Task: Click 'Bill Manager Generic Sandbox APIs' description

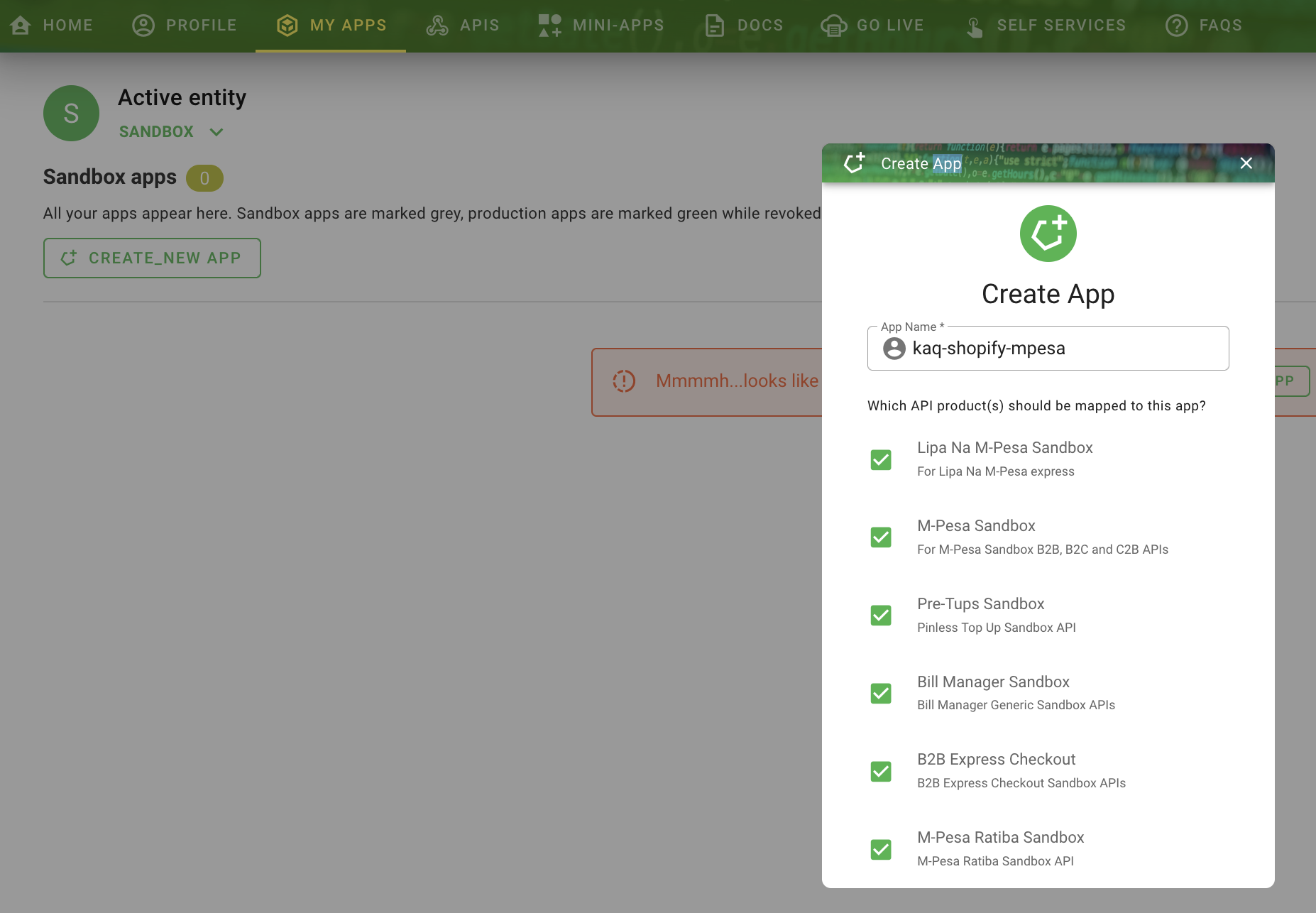Action: 1016,705
